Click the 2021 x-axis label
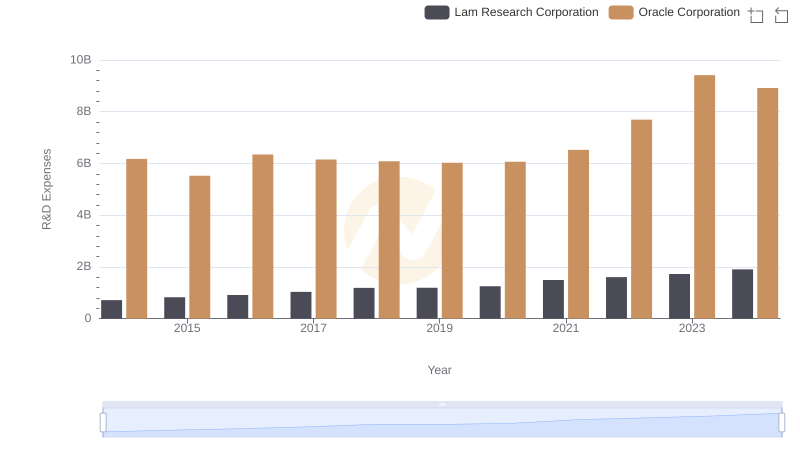 click(565, 328)
